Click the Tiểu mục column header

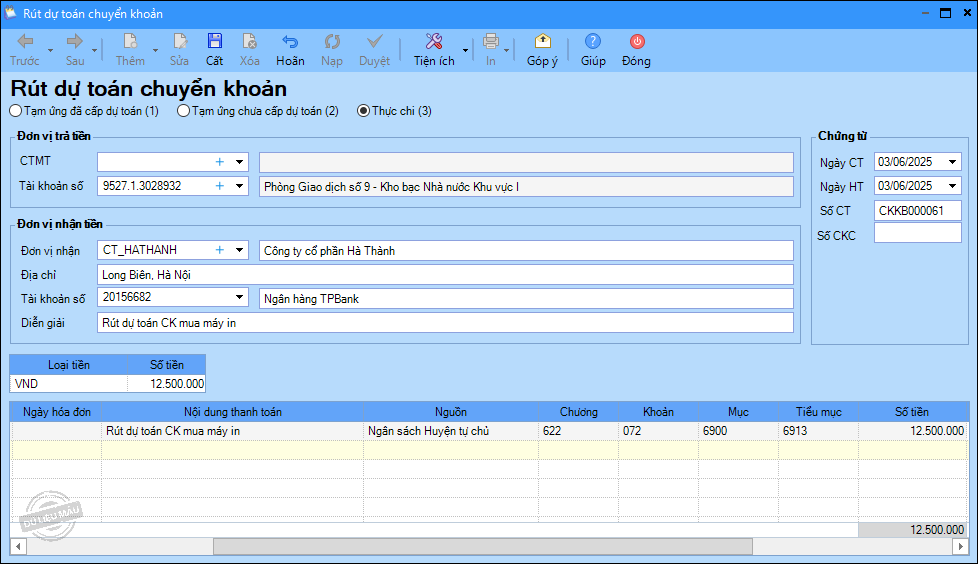tap(818, 412)
